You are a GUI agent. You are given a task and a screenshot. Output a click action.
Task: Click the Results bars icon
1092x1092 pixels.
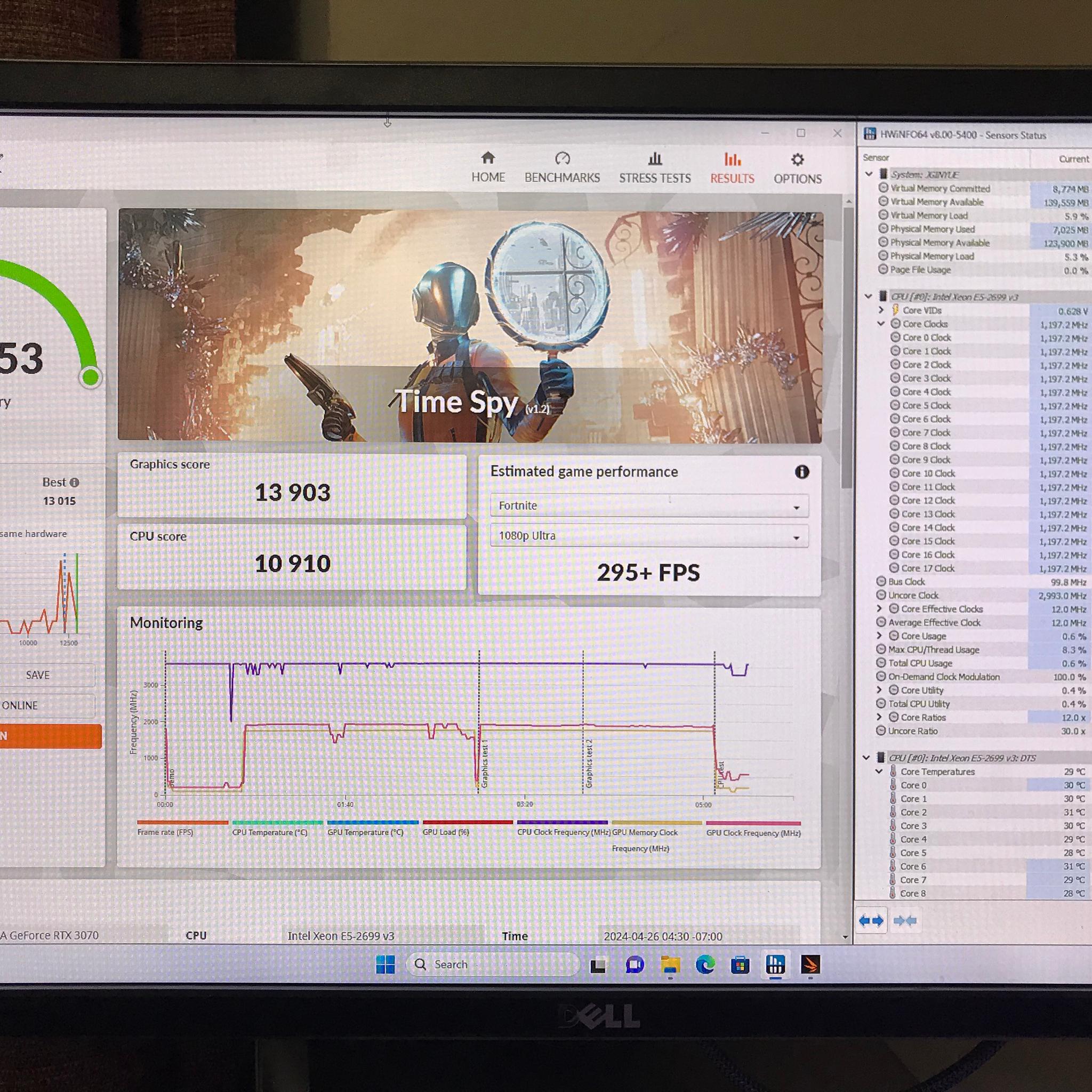tap(733, 159)
